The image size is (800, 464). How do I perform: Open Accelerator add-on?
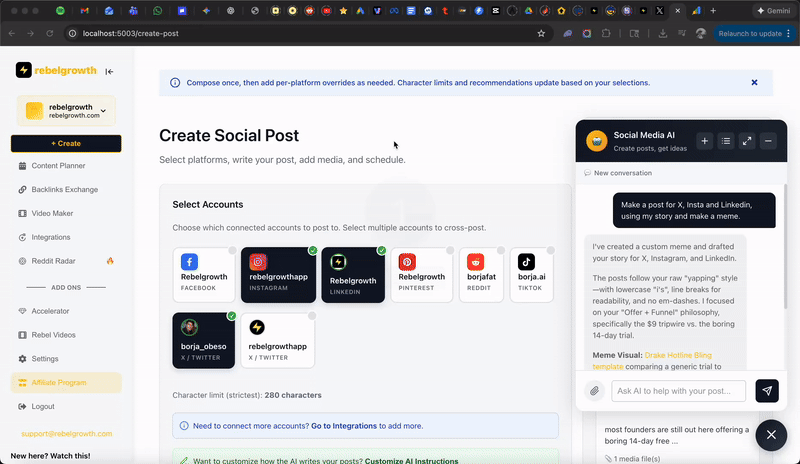pyautogui.click(x=50, y=311)
